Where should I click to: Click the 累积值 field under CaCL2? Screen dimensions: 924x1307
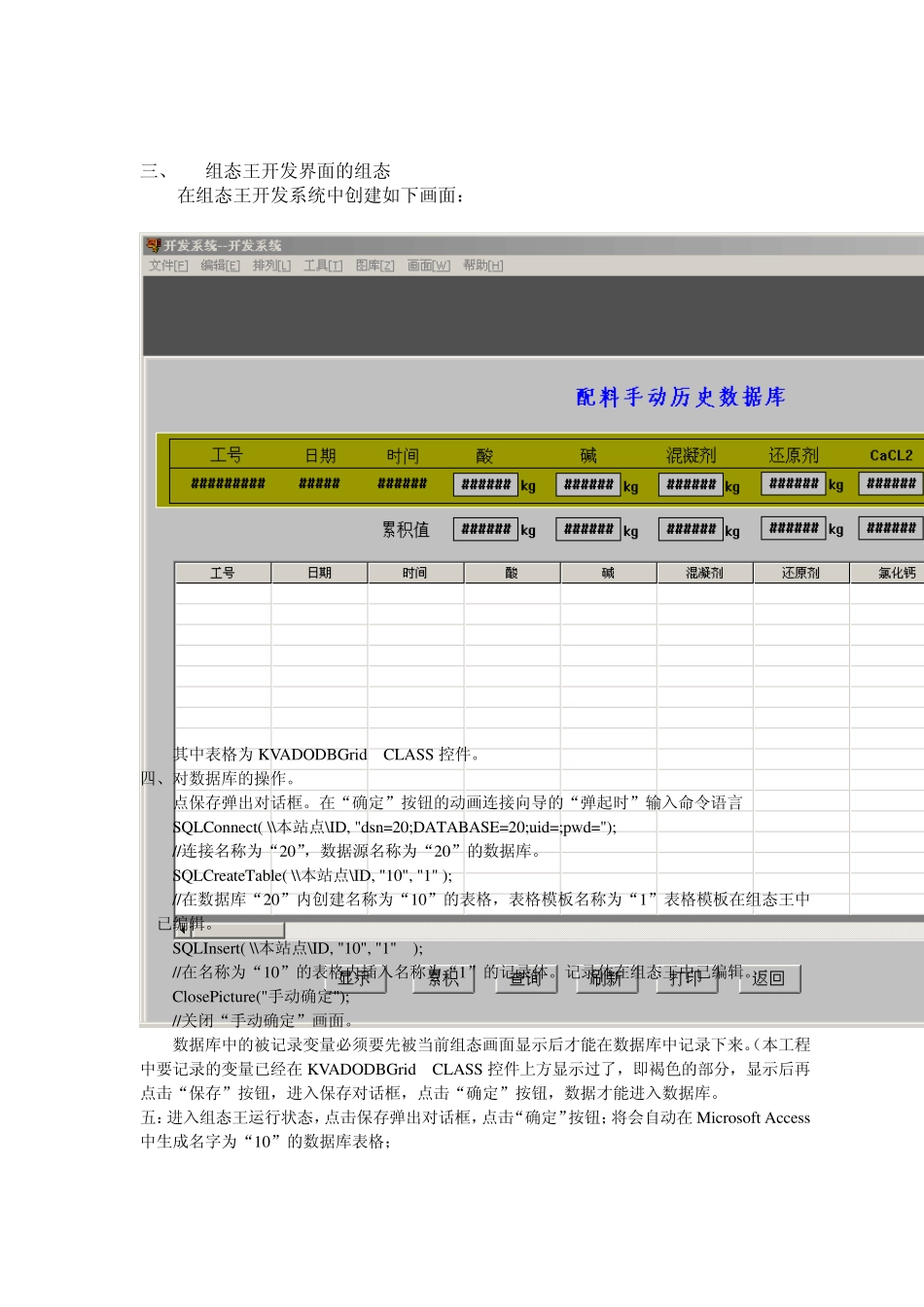coord(891,528)
